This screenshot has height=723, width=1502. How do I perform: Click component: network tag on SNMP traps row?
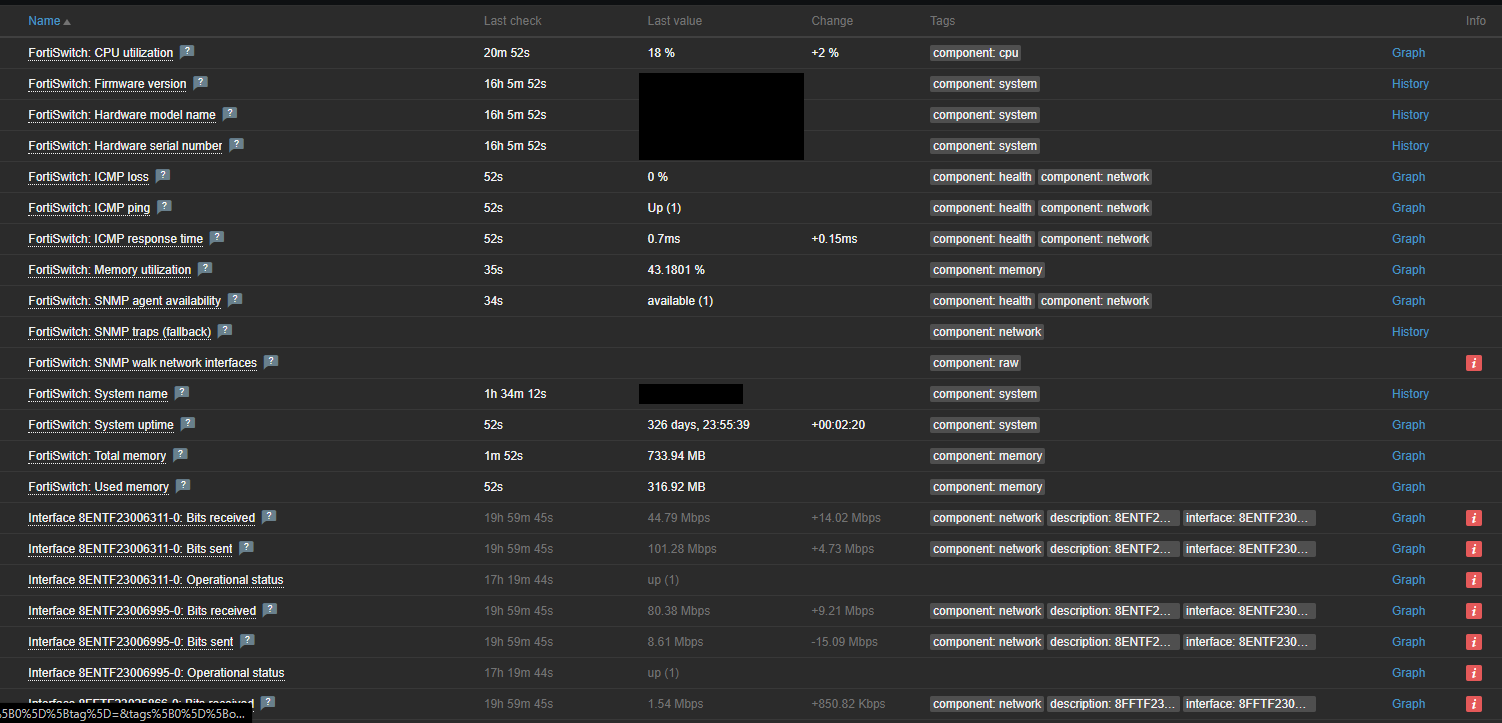tap(987, 332)
